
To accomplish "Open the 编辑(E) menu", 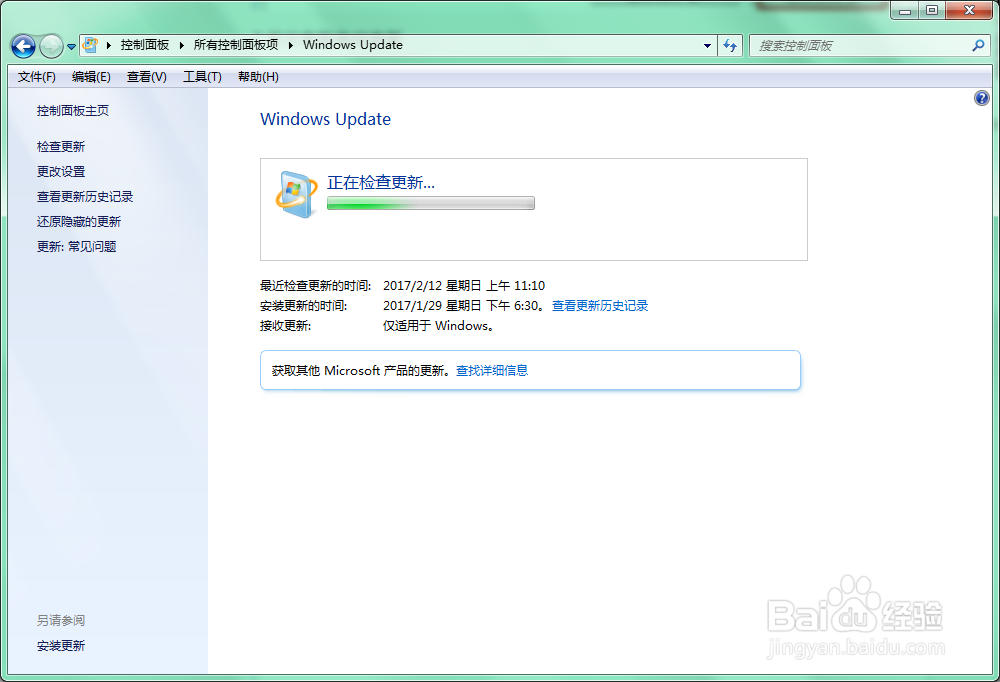I will coord(91,77).
